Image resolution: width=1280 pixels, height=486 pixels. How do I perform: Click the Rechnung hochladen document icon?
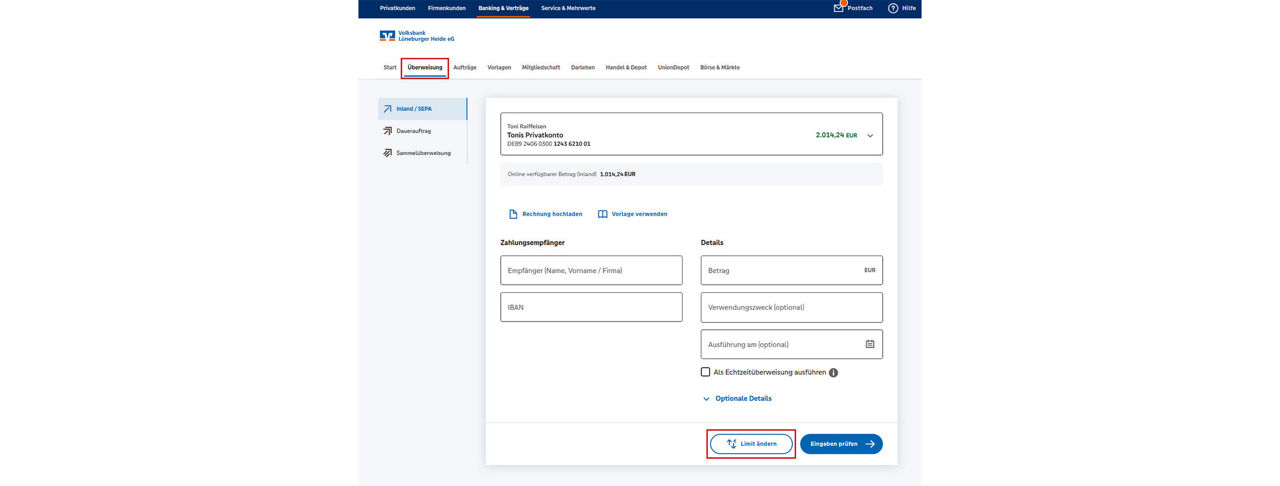(x=513, y=214)
